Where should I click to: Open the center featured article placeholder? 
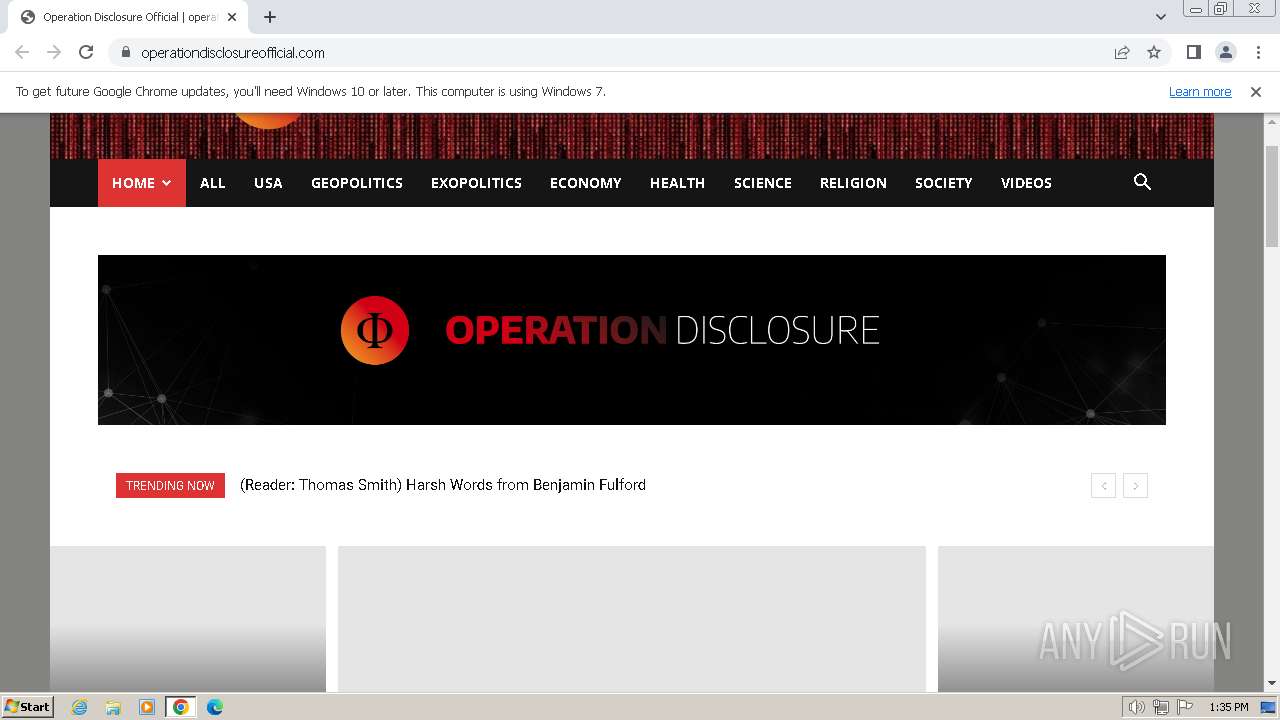(x=632, y=618)
